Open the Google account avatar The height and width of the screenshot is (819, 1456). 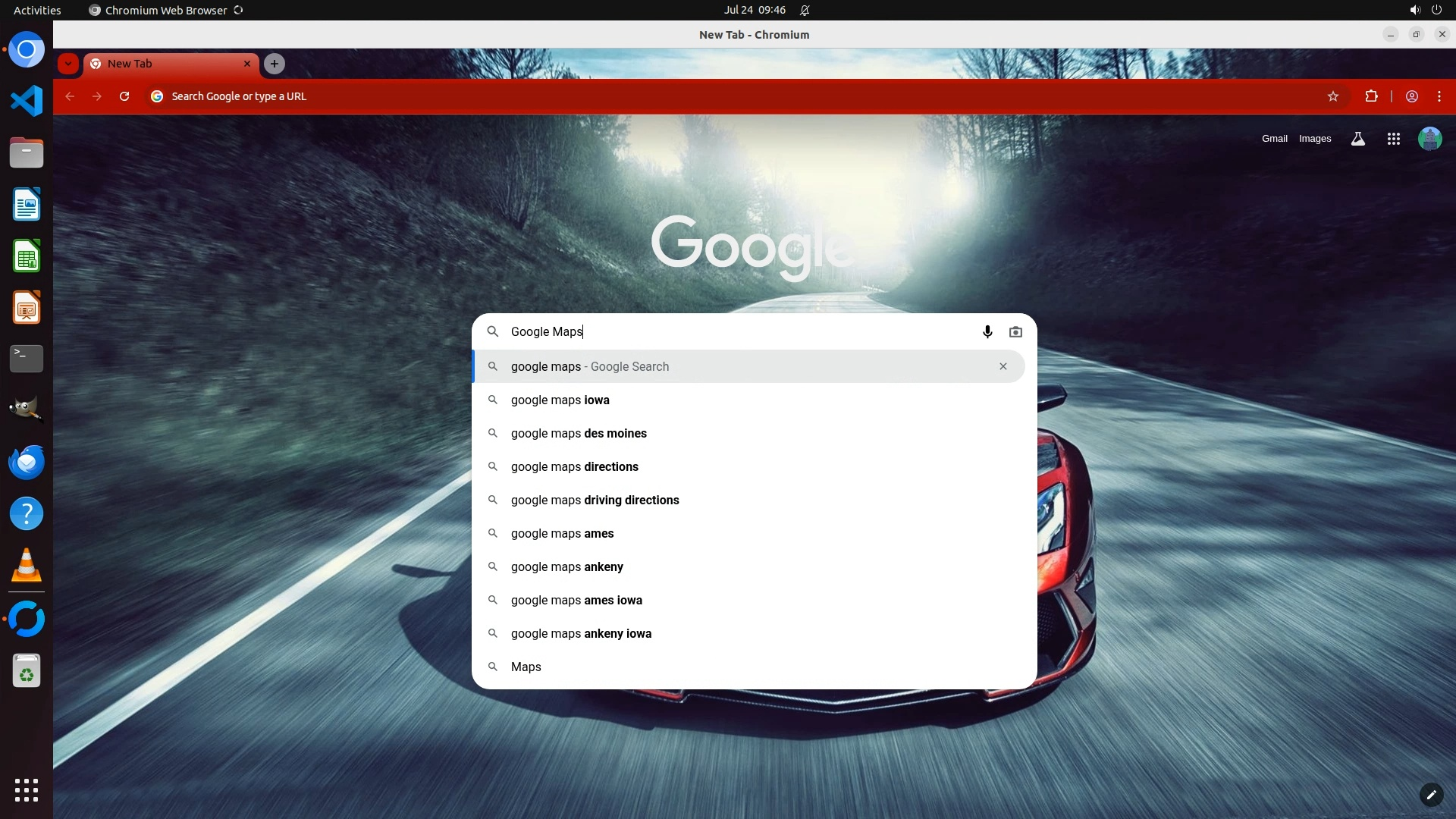click(1429, 139)
